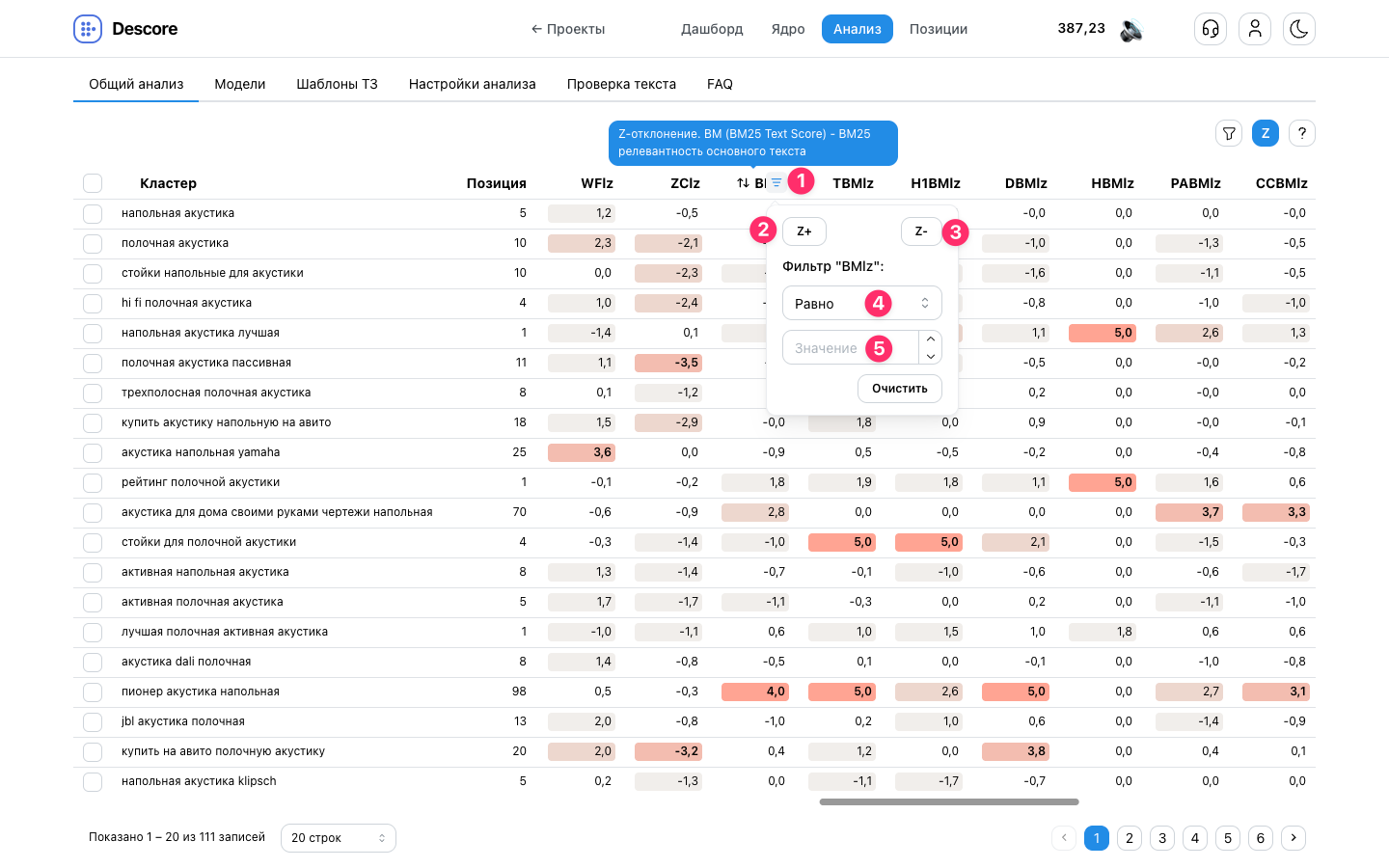The height and width of the screenshot is (868, 1389).
Task: Open the question mark help button
Action: [1302, 133]
